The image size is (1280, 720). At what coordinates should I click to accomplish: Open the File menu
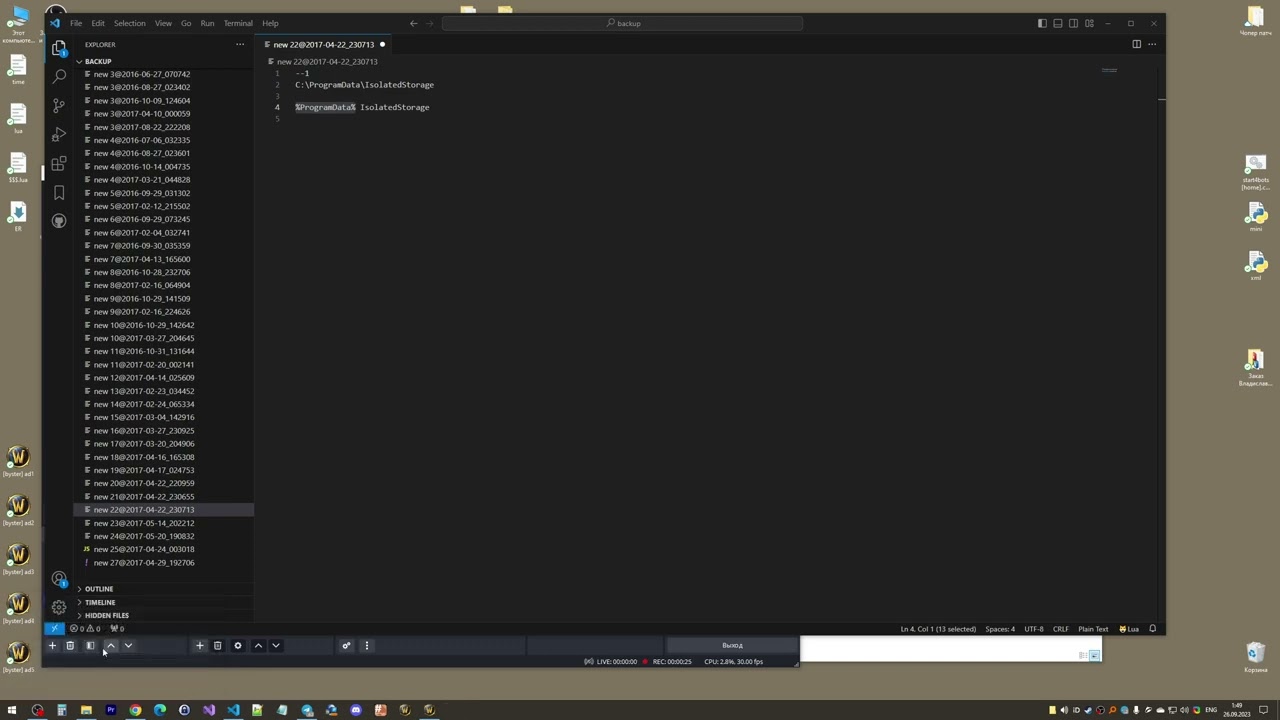click(76, 23)
